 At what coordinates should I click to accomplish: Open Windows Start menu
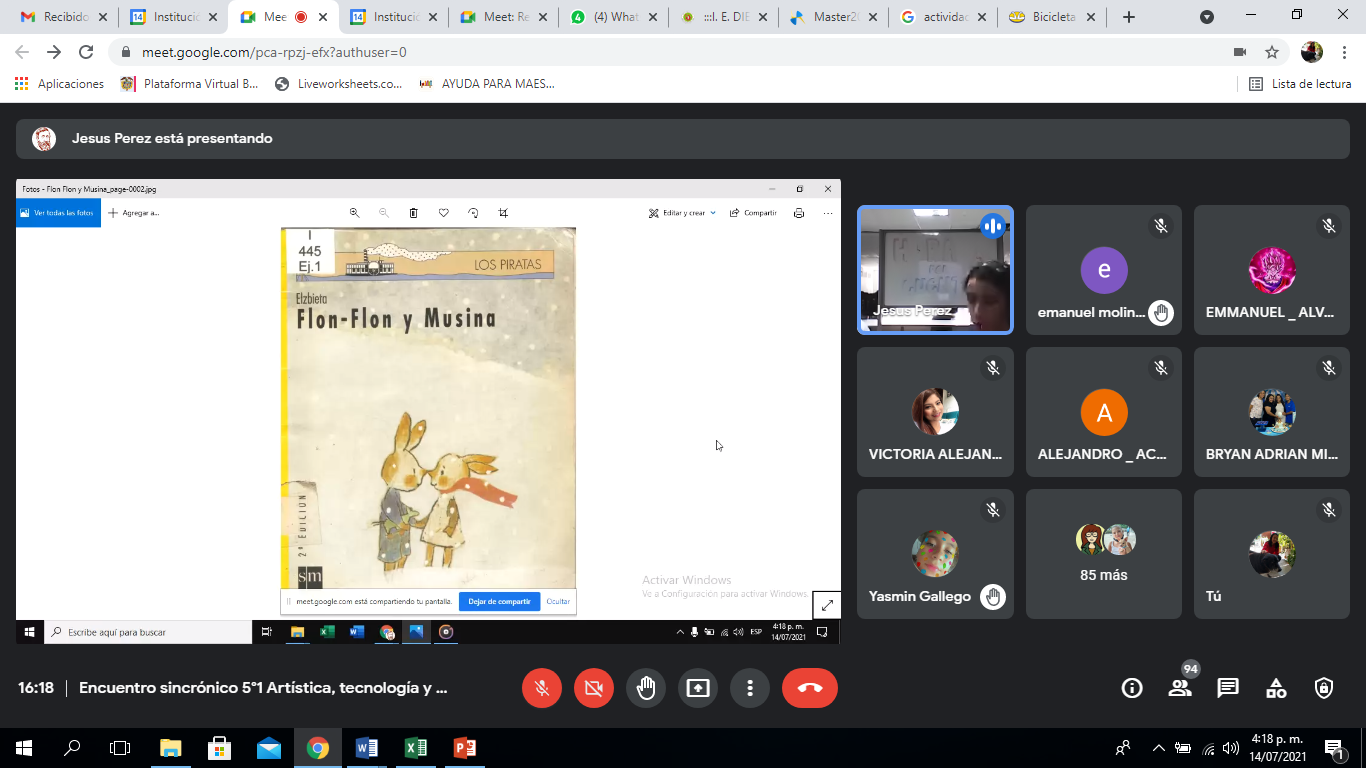pos(24,748)
